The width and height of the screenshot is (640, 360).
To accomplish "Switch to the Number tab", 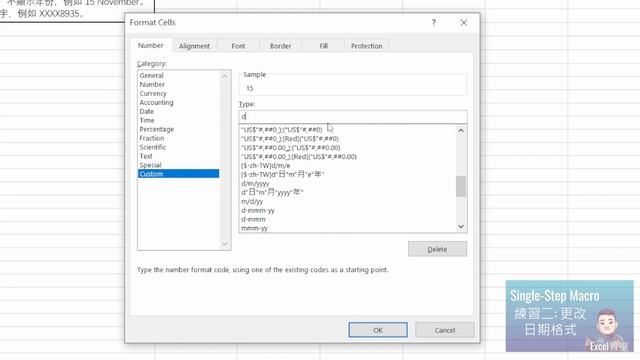I will (151, 46).
